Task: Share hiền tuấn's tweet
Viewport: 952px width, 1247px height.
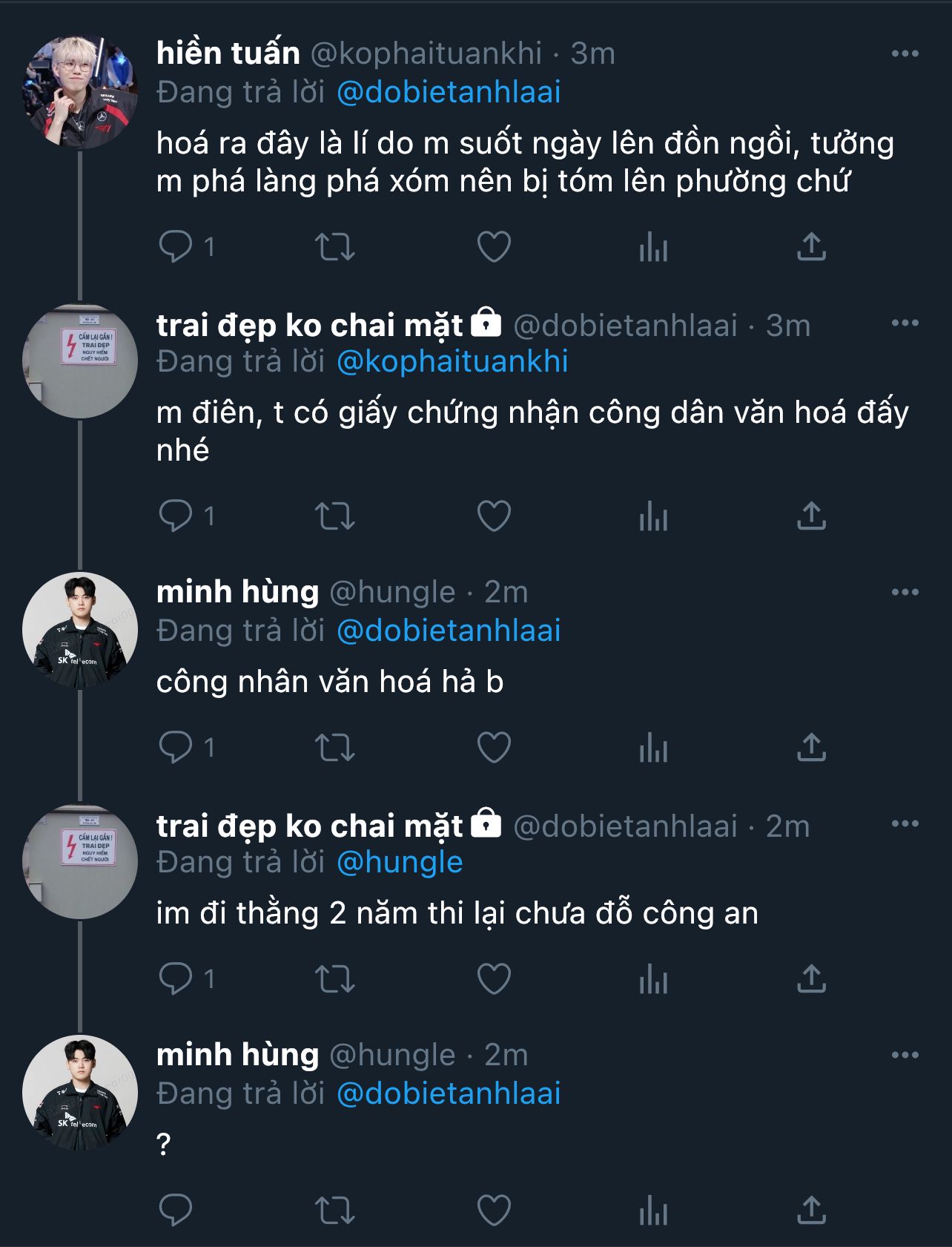Action: point(811,246)
